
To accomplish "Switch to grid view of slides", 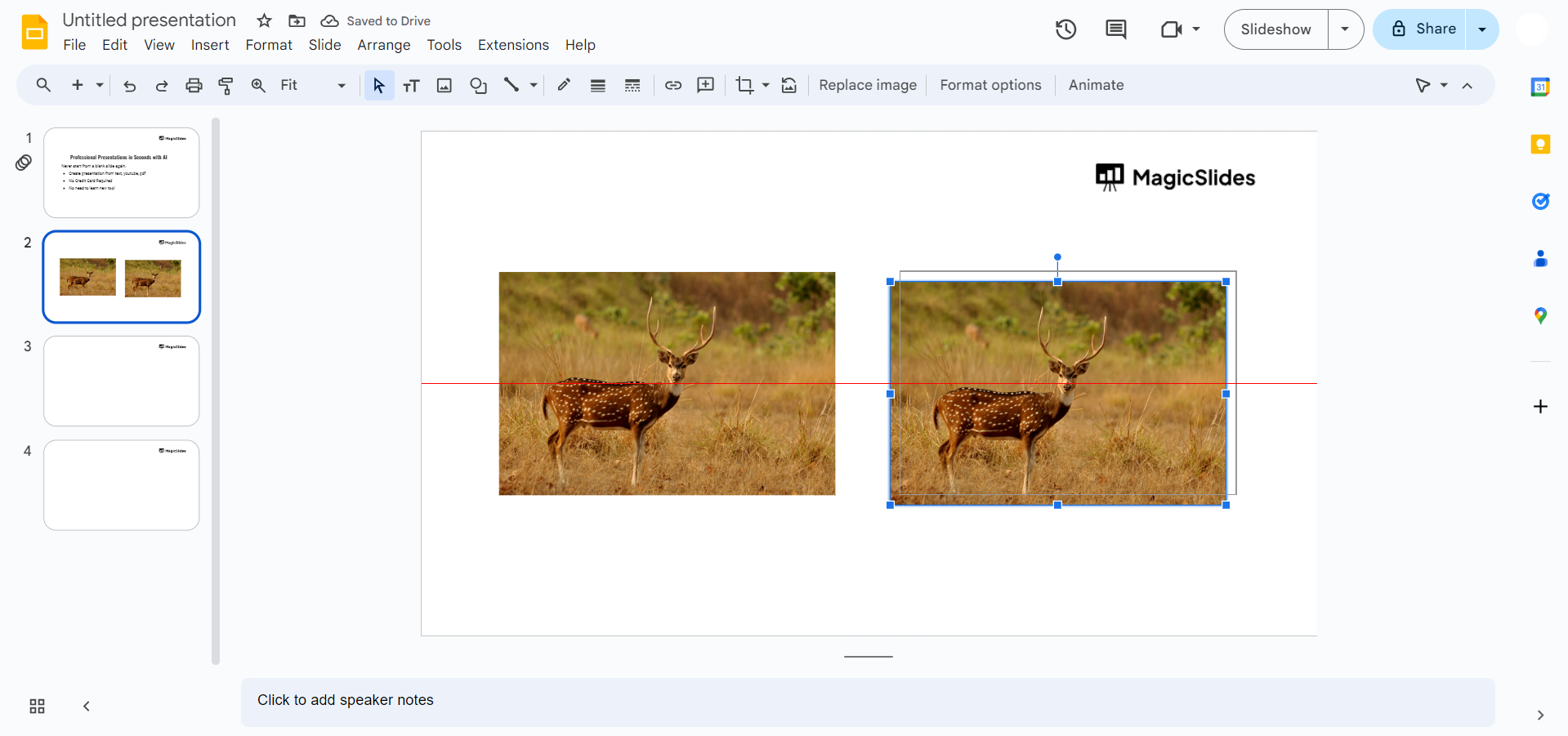I will point(36,707).
